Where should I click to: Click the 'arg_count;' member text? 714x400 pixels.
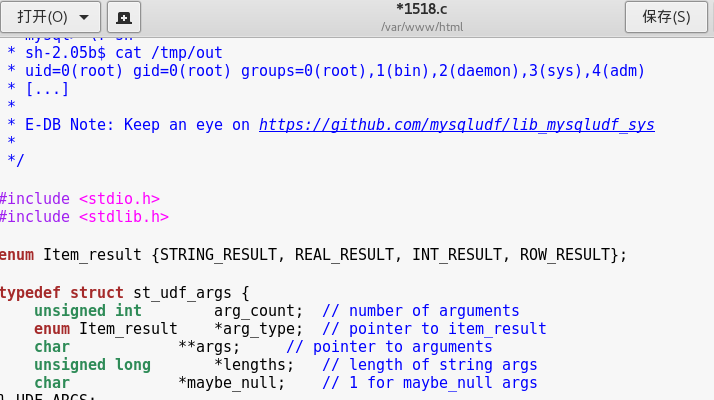[x=258, y=311]
